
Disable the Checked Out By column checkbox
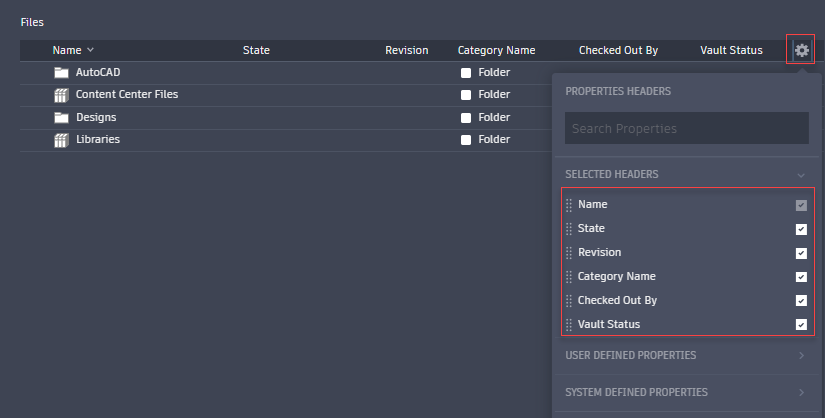[x=801, y=301]
